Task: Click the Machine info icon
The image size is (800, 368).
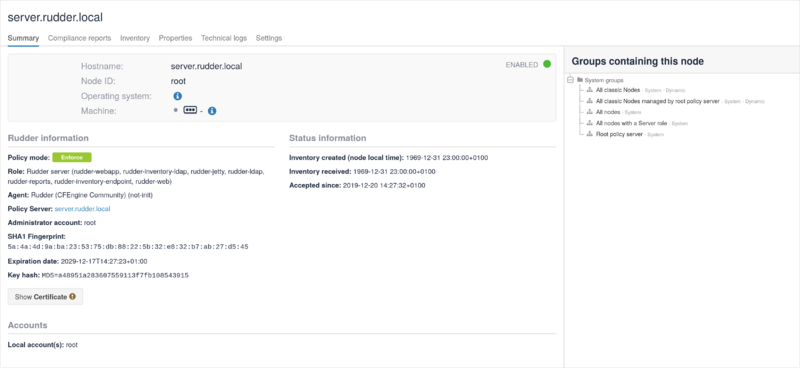Action: click(212, 111)
